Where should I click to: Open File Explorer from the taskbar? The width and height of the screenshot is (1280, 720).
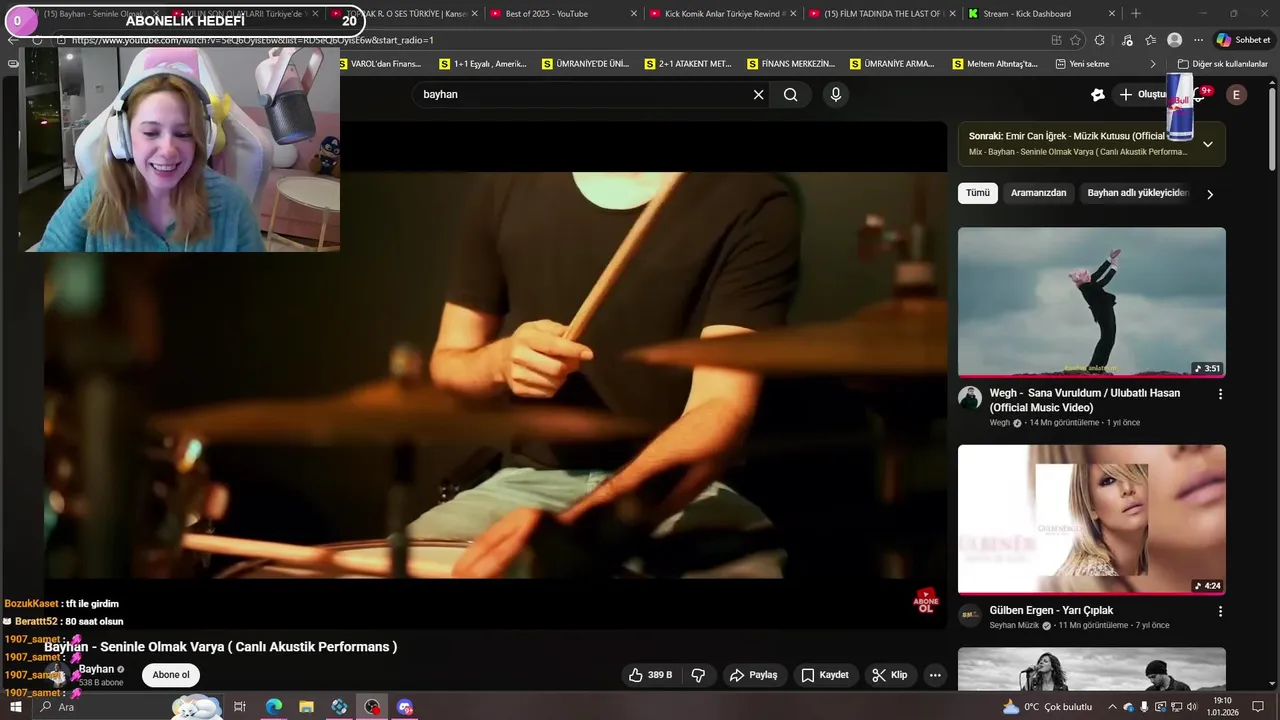point(306,707)
